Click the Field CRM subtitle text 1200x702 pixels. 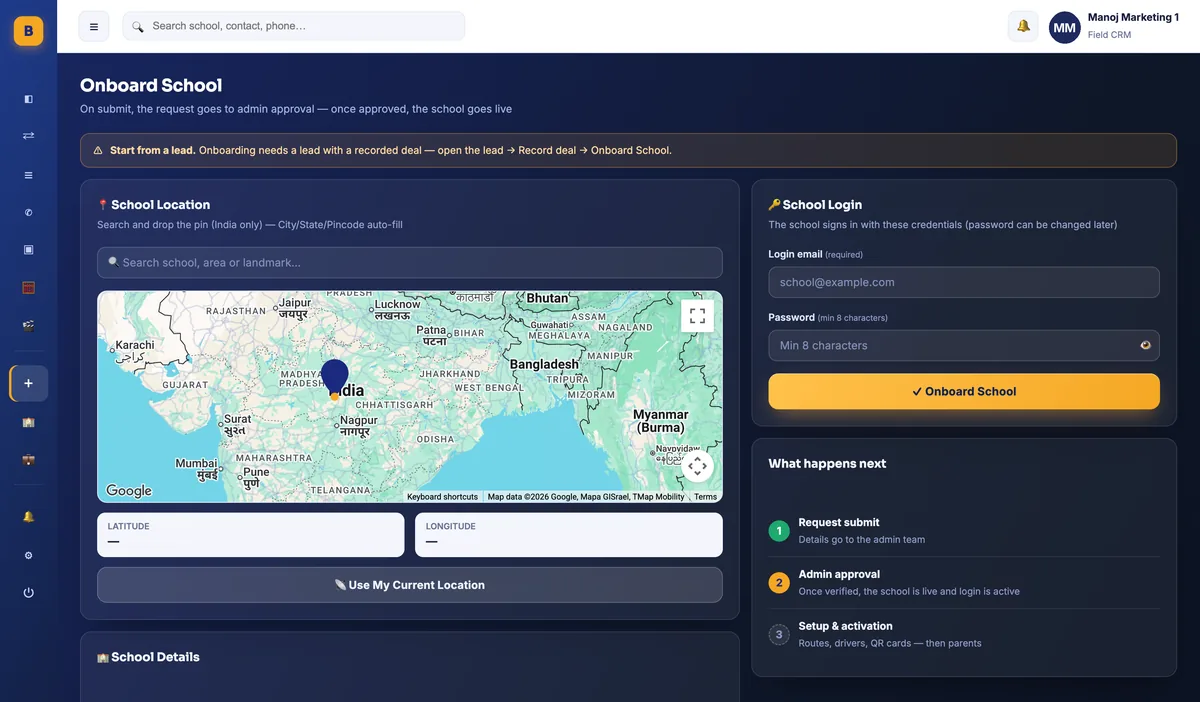tap(1109, 35)
